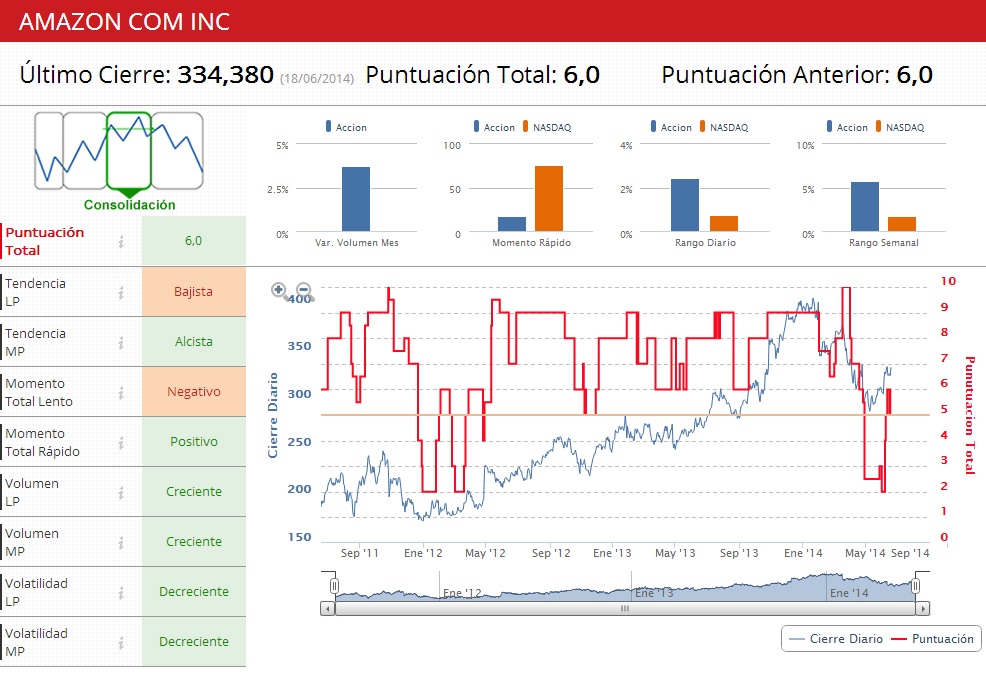Open info icon for Volumen MP row
This screenshot has width=986, height=673.
pos(121,543)
